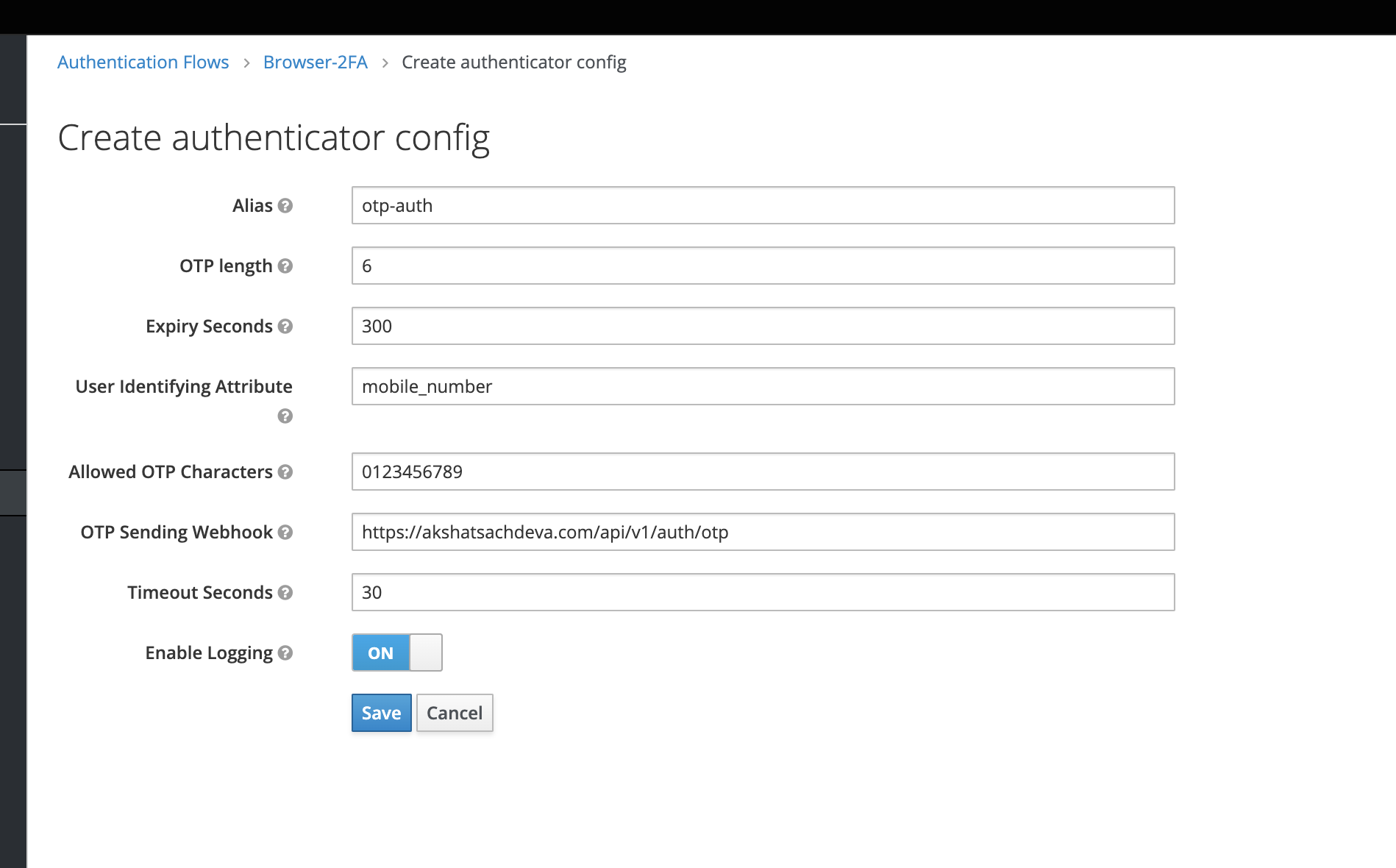Edit the OTP Sending Webhook URL field

(763, 532)
